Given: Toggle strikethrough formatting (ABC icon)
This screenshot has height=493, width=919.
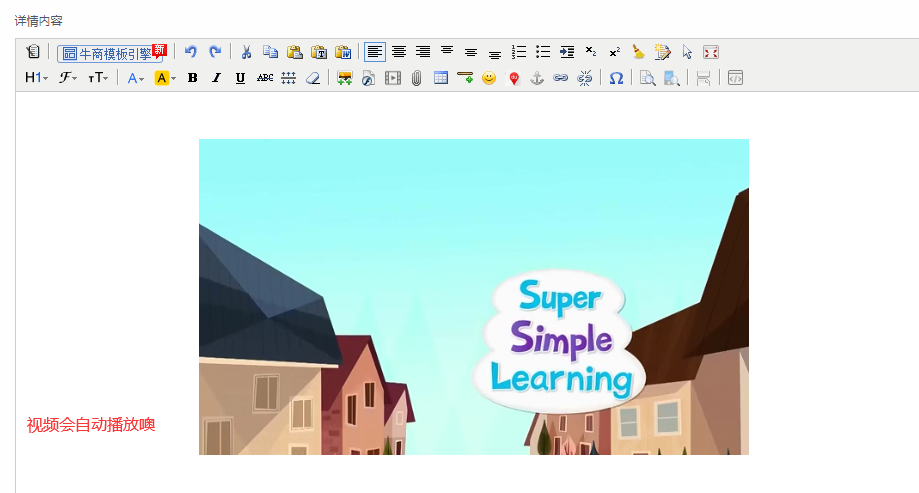Looking at the screenshot, I should pyautogui.click(x=264, y=78).
